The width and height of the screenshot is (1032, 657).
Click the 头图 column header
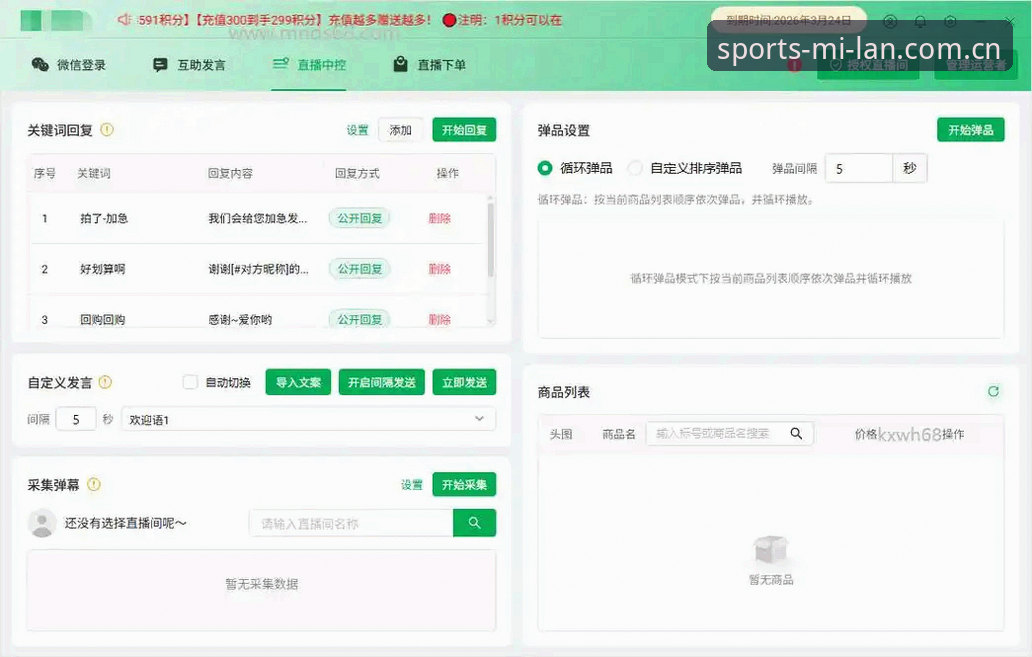(x=561, y=434)
